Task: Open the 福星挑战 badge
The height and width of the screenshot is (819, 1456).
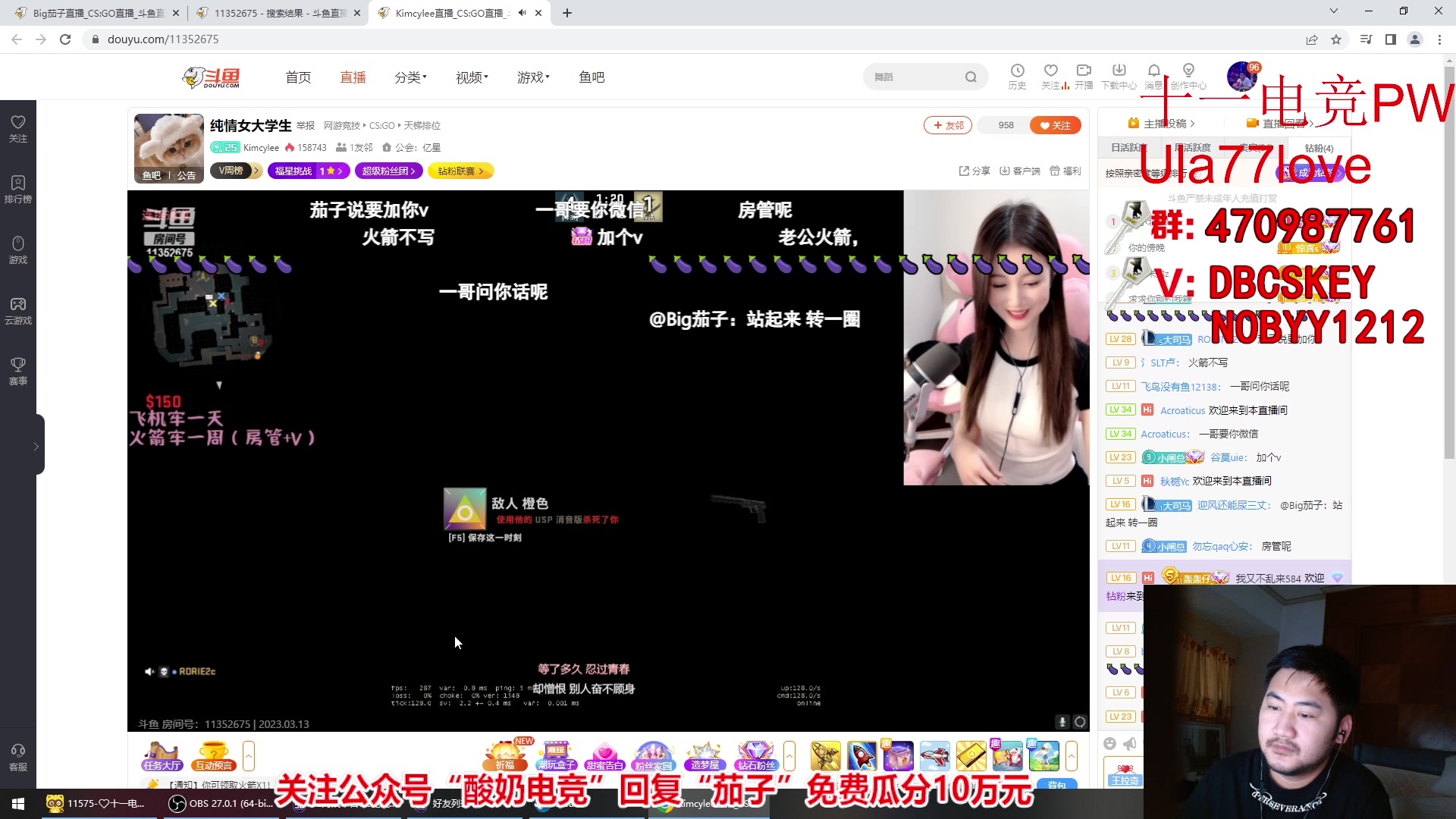Action: (x=309, y=171)
